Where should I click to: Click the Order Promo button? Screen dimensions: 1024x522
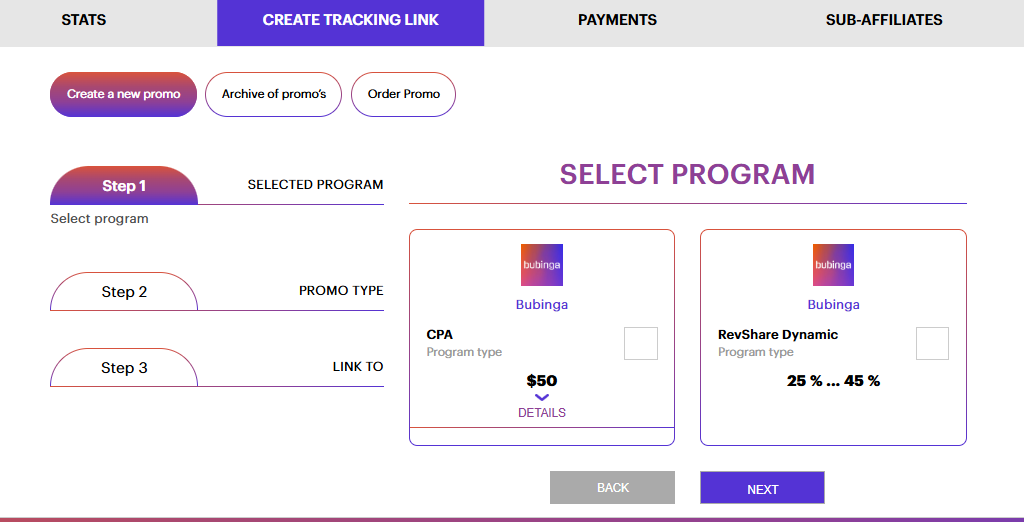click(404, 94)
